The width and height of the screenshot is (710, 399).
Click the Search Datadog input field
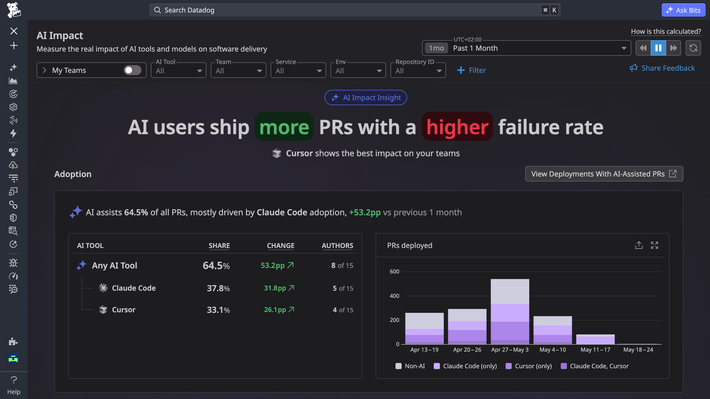click(x=355, y=10)
